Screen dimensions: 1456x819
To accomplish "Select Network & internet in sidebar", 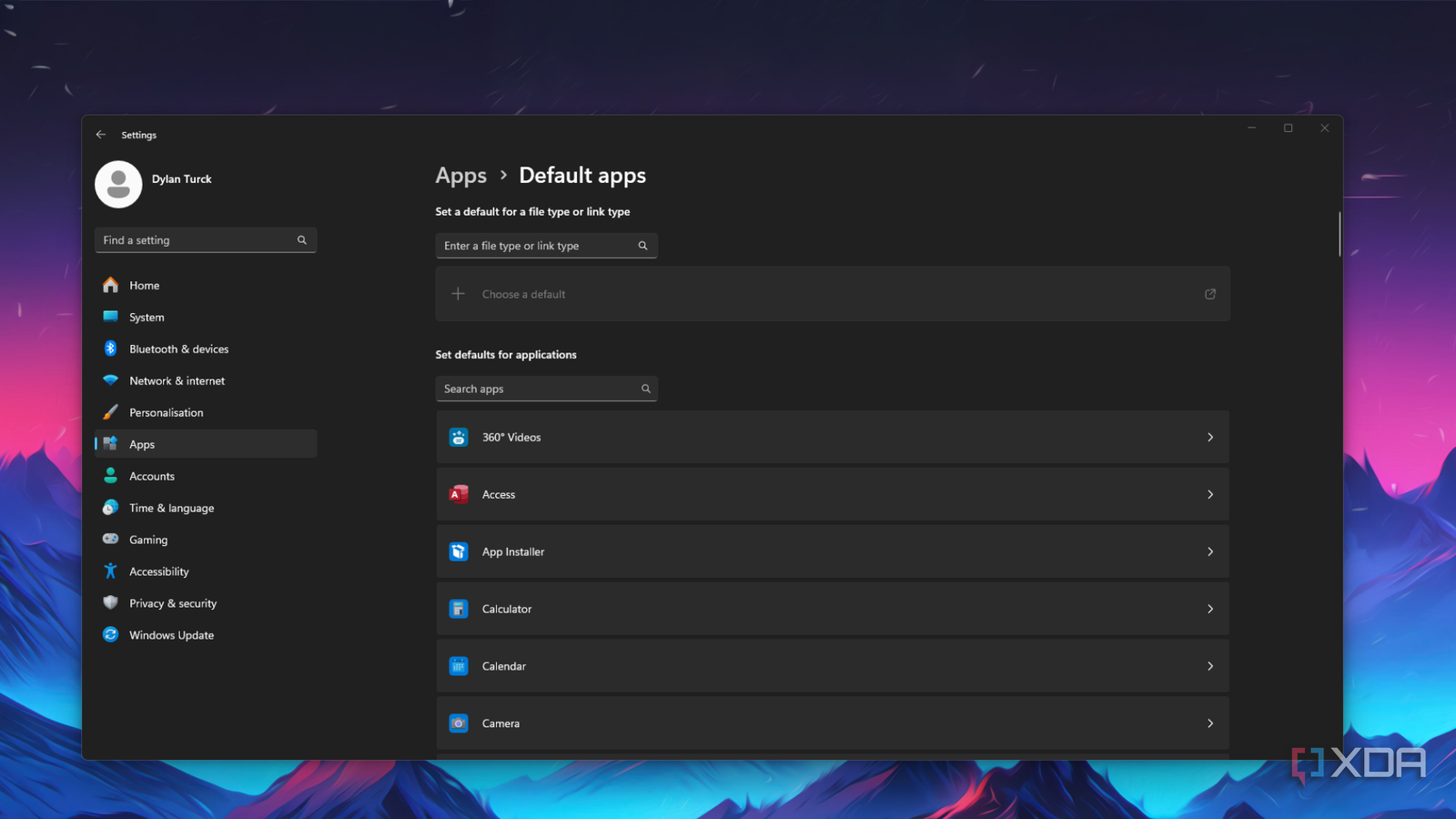I will coord(177,381).
